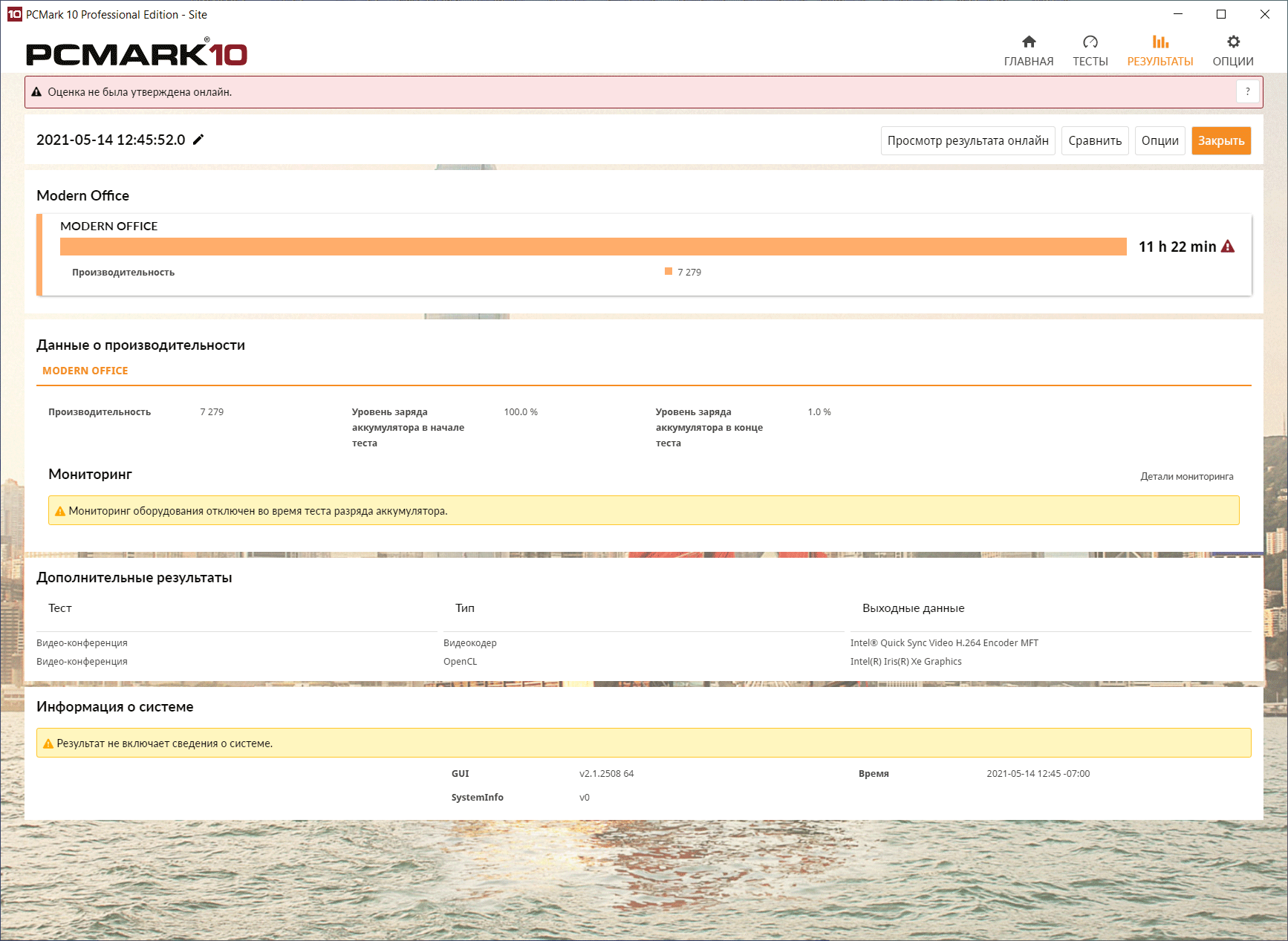Click the Тест column header
This screenshot has width=1288, height=941.
(x=60, y=608)
